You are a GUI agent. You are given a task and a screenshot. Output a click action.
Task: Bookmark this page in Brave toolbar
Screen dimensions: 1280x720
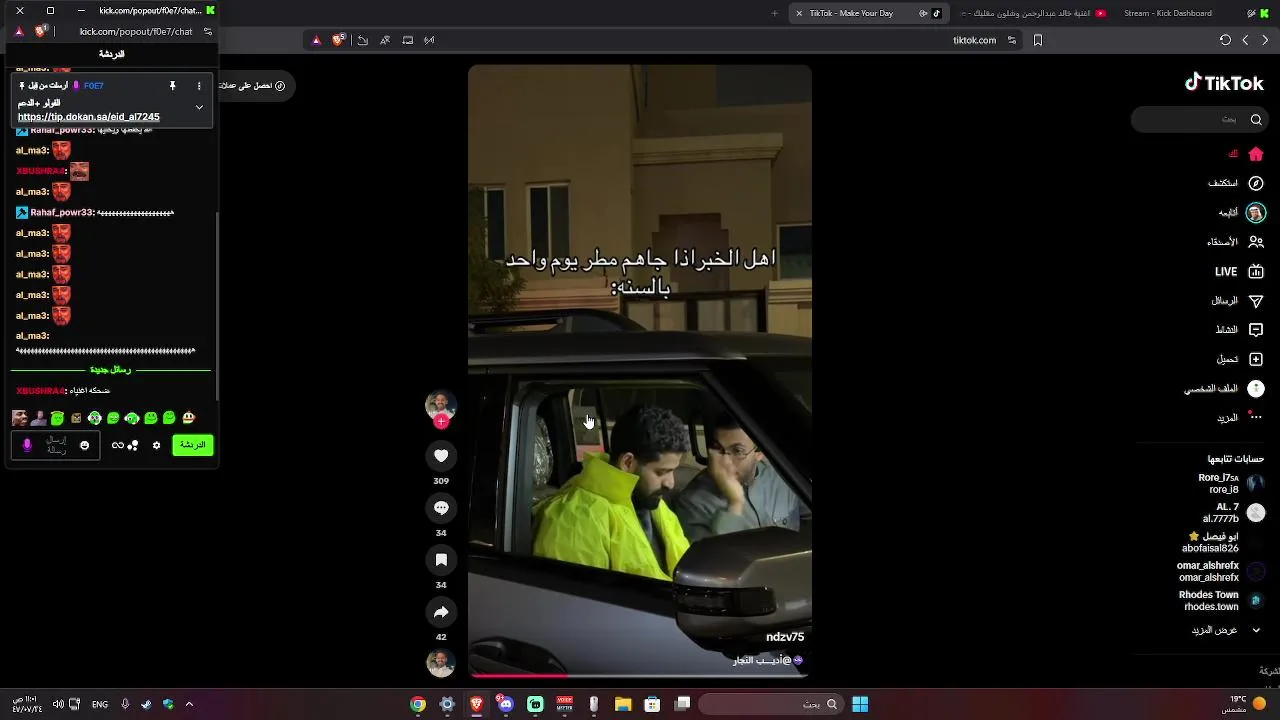coord(1038,40)
